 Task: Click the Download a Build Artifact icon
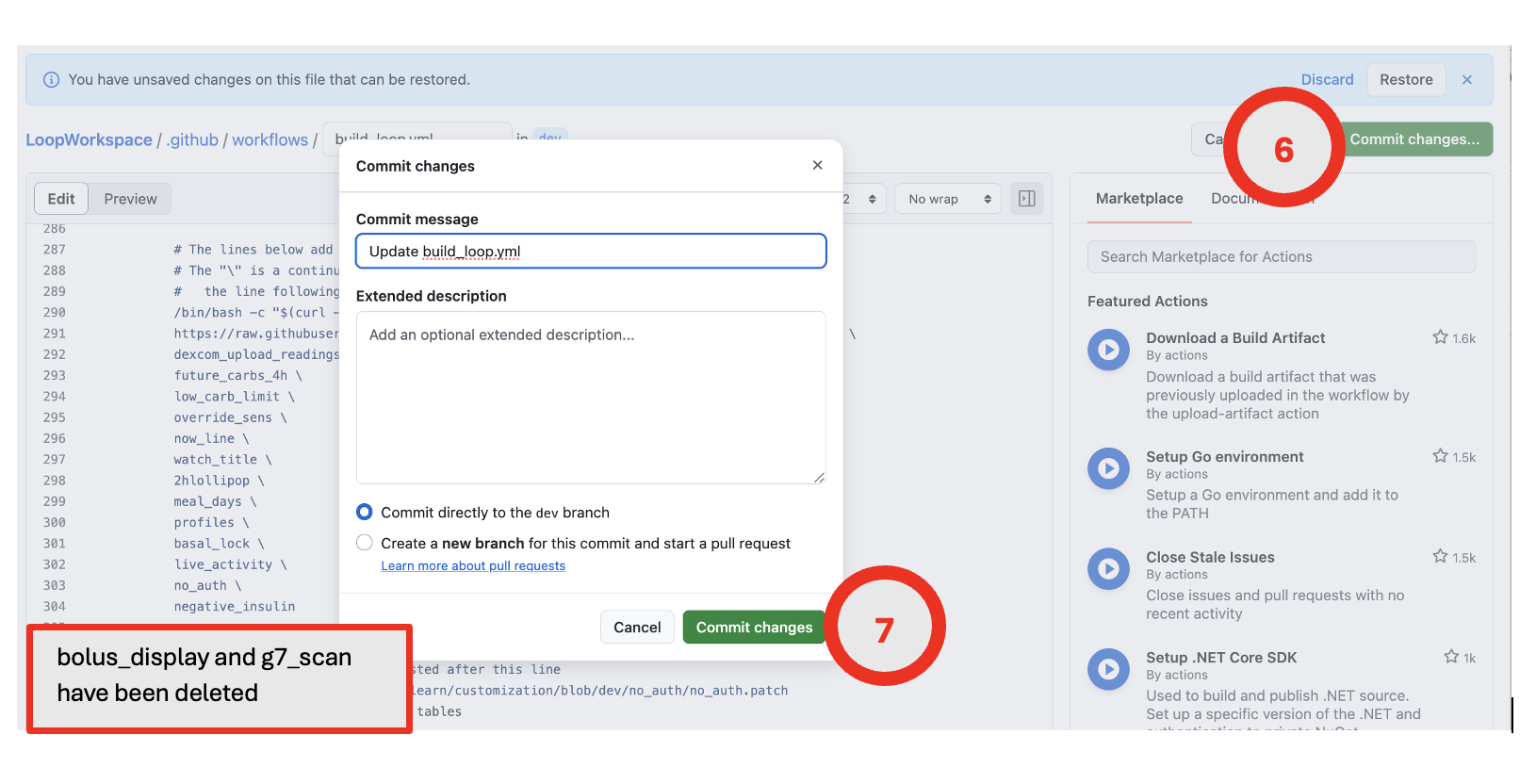[x=1108, y=350]
